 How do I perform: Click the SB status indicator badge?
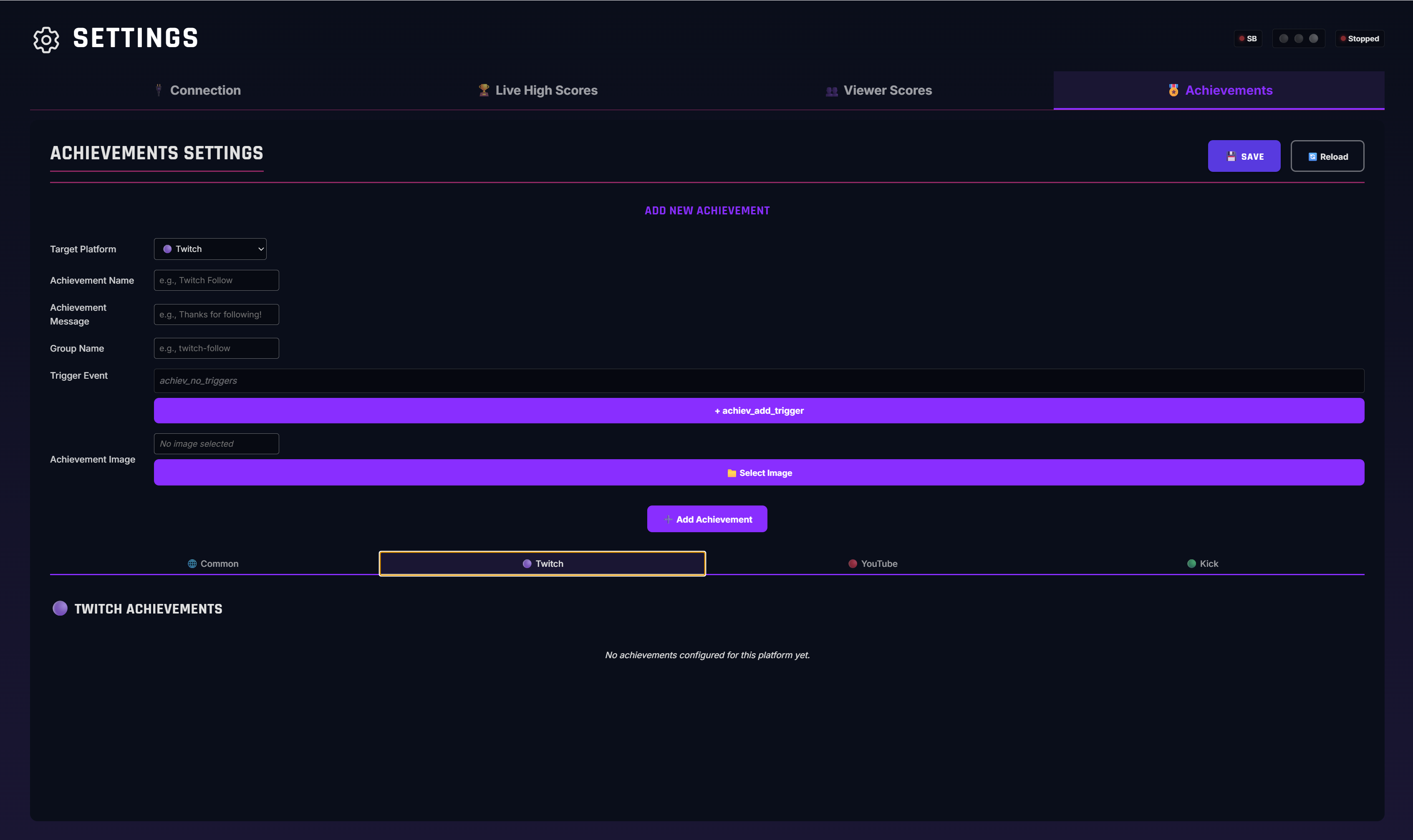(1248, 38)
